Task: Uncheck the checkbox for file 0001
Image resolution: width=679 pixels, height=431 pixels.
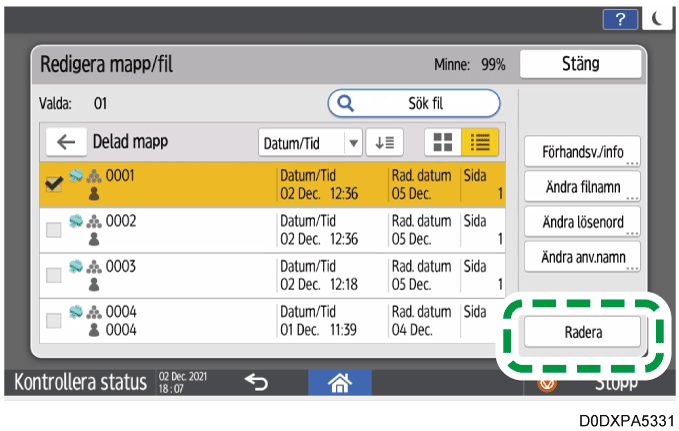Action: click(54, 185)
